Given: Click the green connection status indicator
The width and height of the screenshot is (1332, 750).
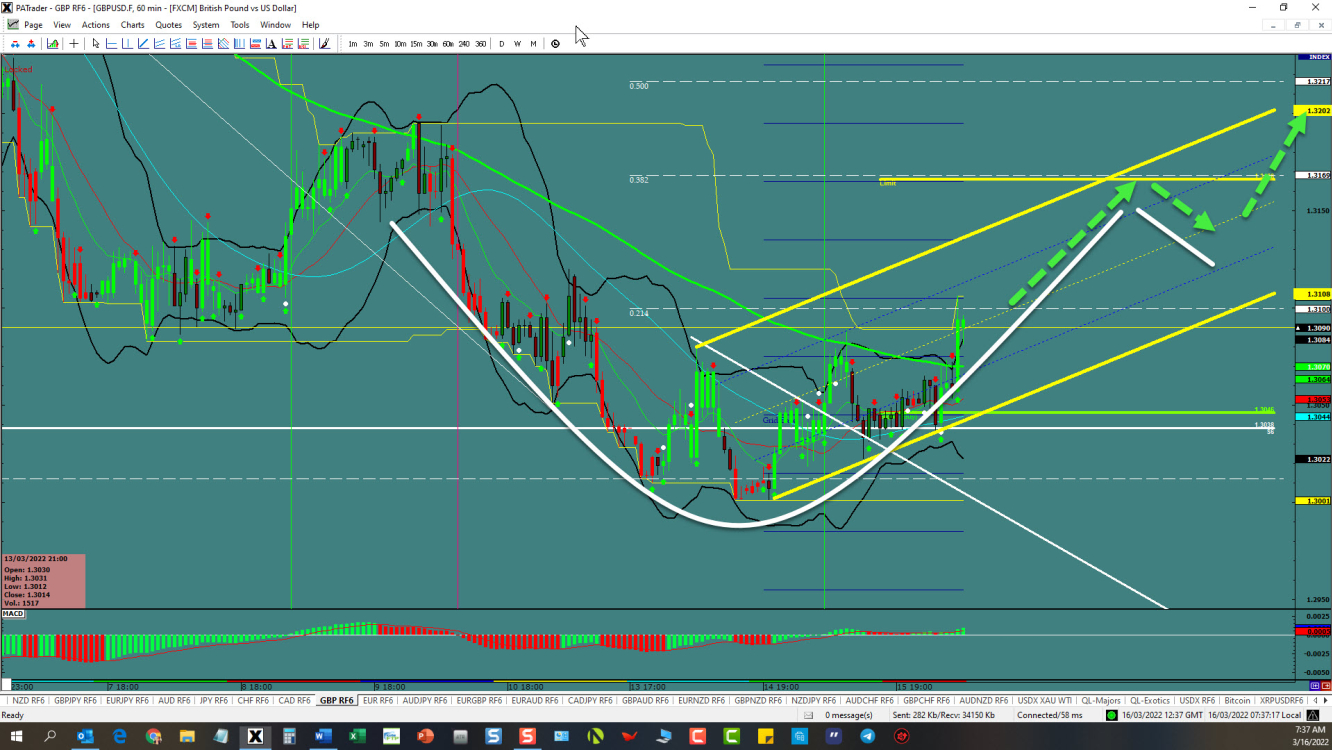Looking at the screenshot, I should [x=1111, y=715].
